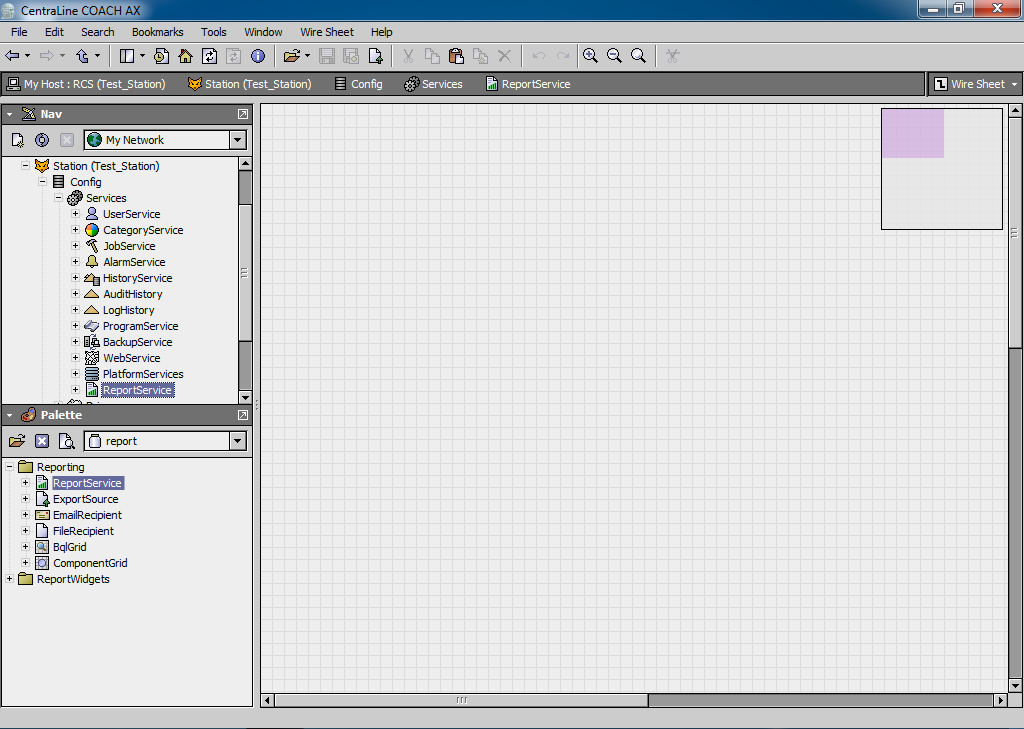Click the UserService person icon
This screenshot has width=1024, height=729.
click(x=92, y=214)
